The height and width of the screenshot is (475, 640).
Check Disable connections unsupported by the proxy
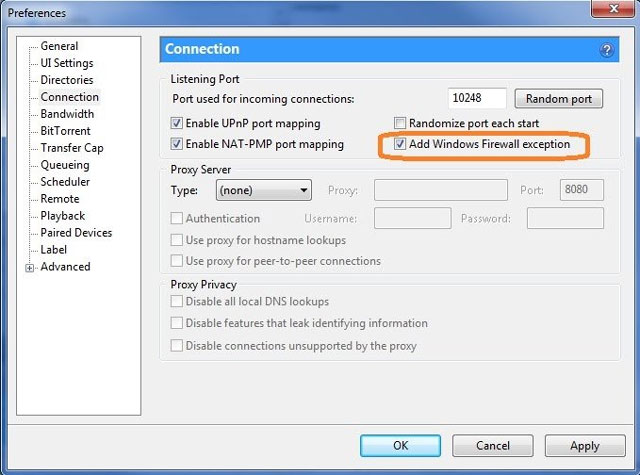pyautogui.click(x=176, y=345)
